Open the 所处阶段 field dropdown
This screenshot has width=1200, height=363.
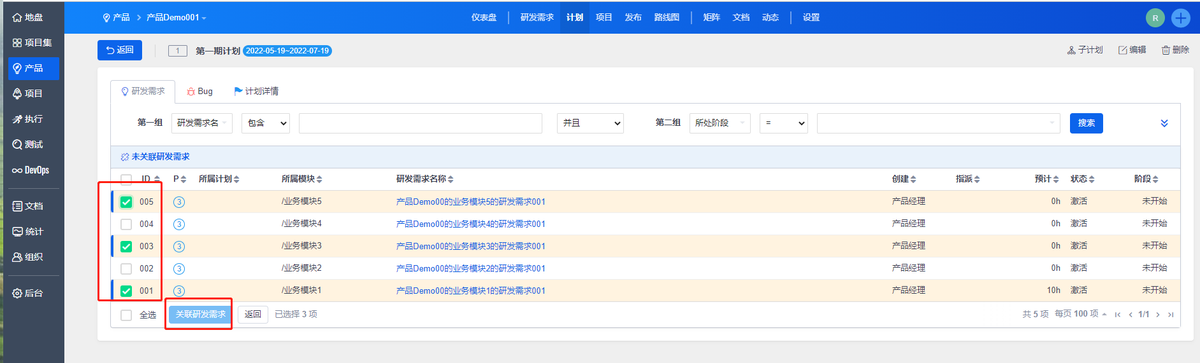[720, 123]
